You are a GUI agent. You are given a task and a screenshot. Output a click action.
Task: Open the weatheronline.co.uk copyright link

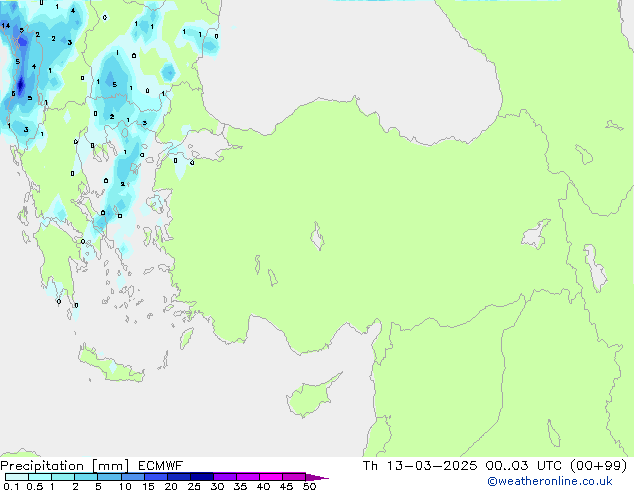click(550, 481)
